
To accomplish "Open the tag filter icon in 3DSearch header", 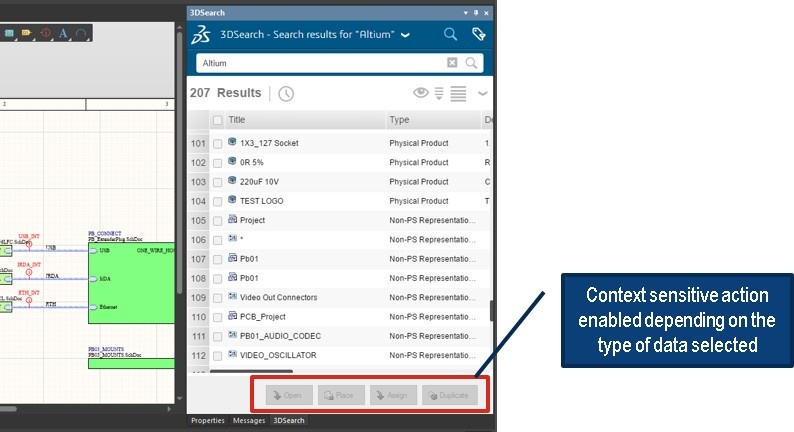I will [479, 34].
